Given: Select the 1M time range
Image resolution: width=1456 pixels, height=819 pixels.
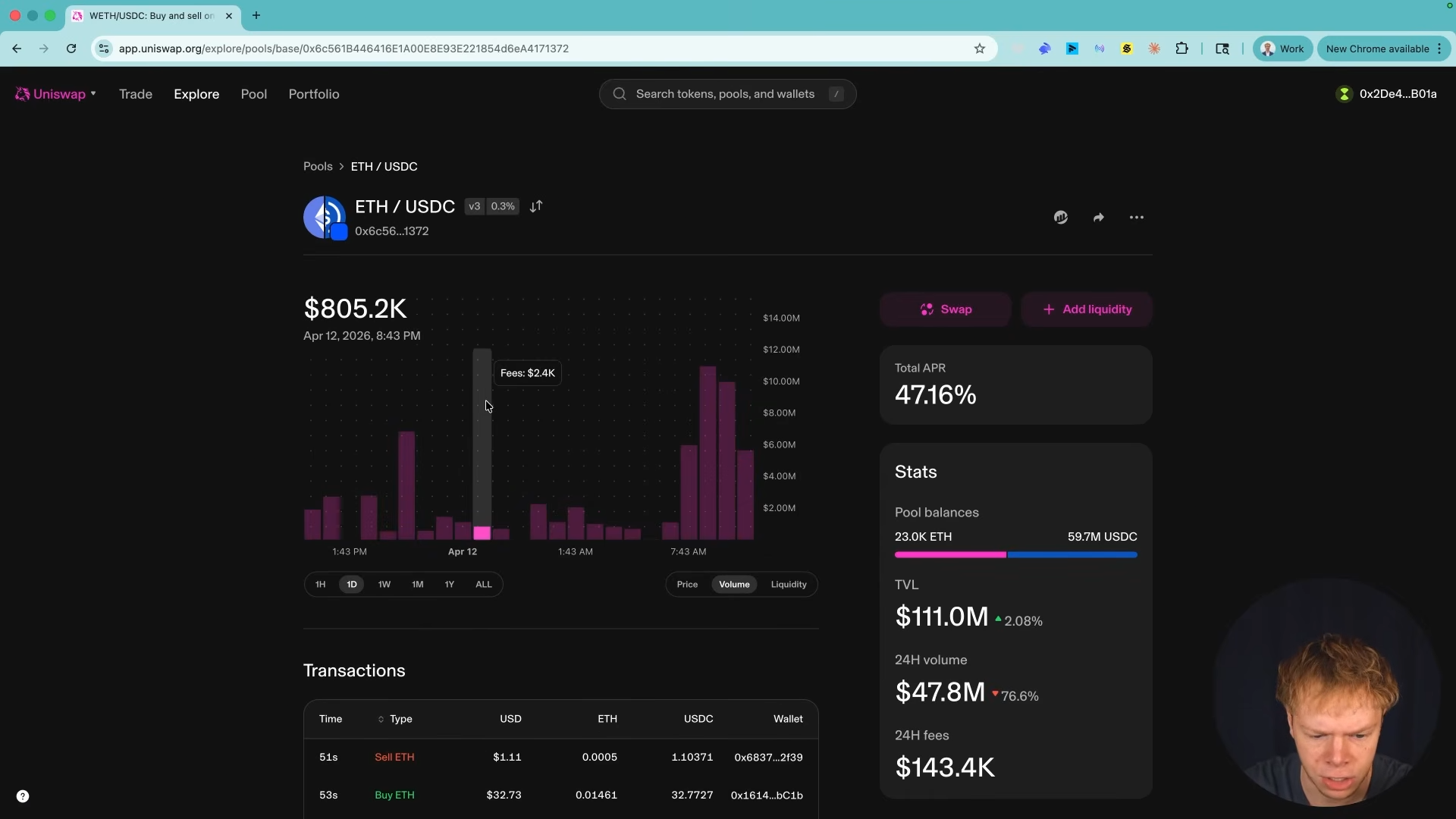Looking at the screenshot, I should pyautogui.click(x=418, y=585).
